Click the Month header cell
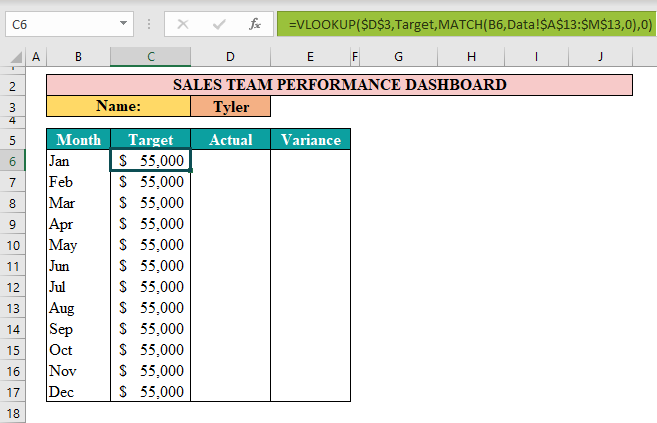 coord(78,139)
